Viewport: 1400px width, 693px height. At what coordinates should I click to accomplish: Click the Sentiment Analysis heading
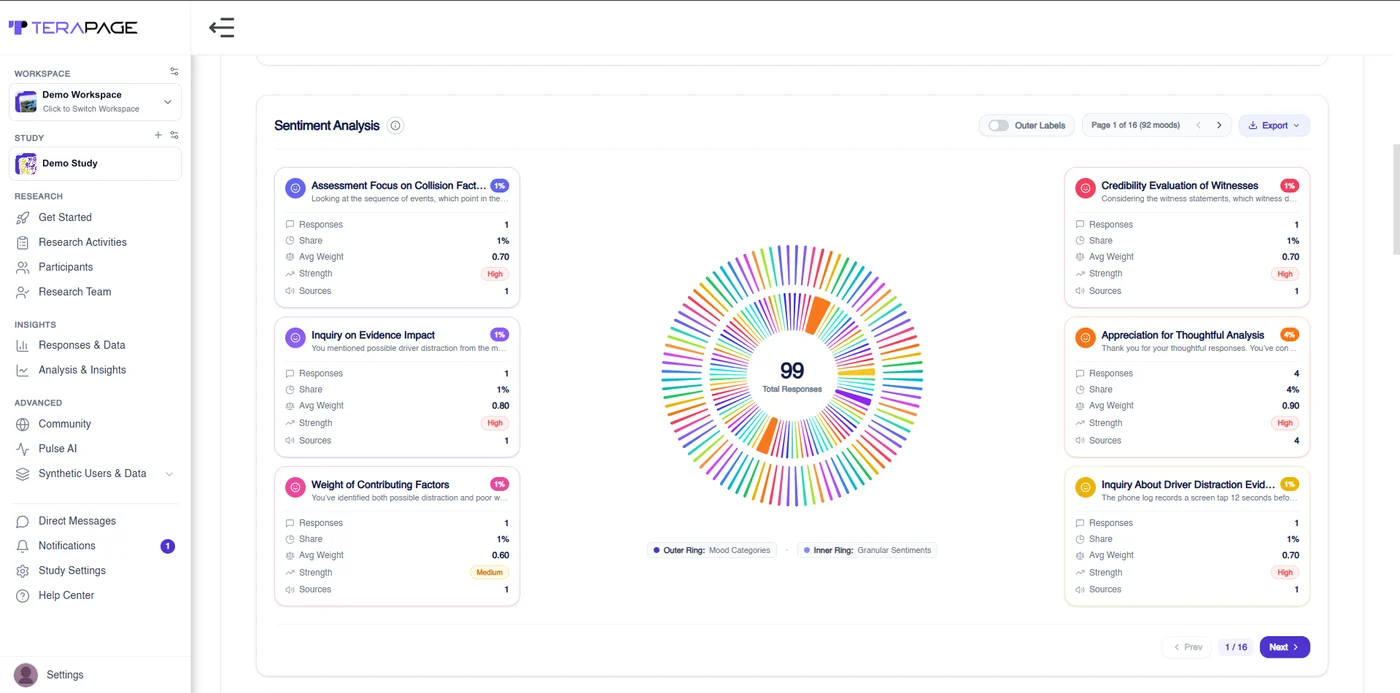tap(327, 126)
